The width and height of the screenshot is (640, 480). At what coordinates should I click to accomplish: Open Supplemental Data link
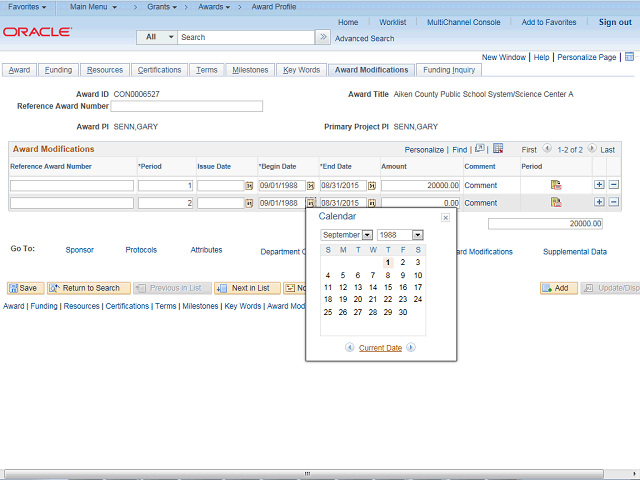575,252
